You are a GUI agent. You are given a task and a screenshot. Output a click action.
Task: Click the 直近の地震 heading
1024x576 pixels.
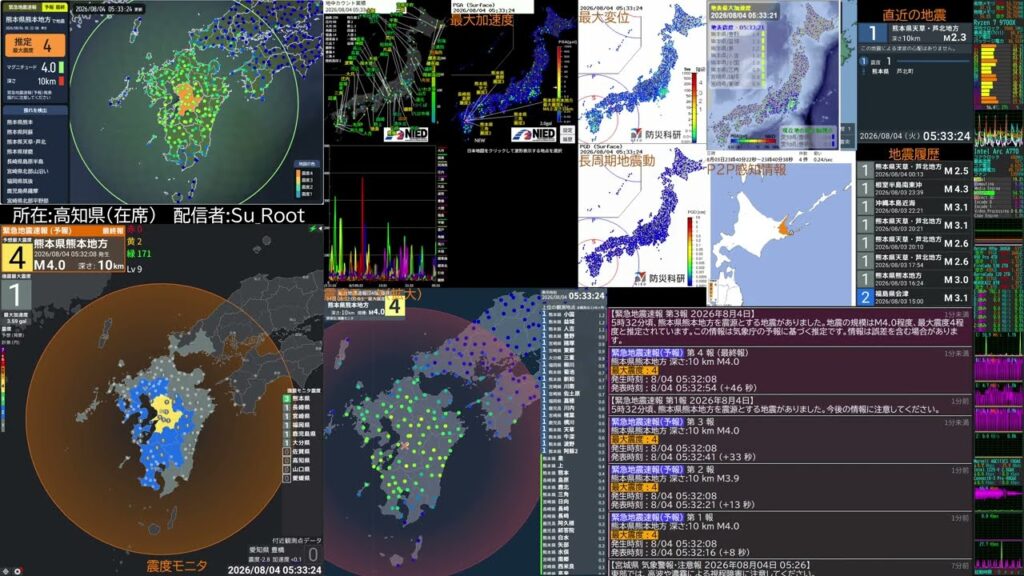tap(914, 14)
